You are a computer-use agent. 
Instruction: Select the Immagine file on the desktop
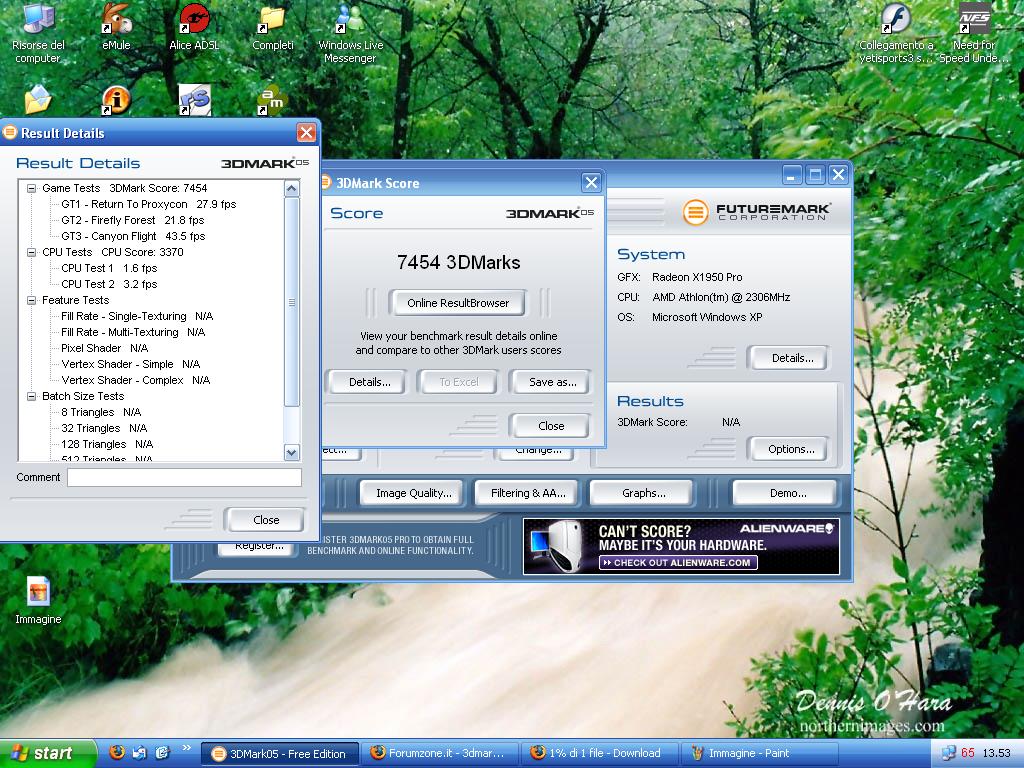pos(38,600)
